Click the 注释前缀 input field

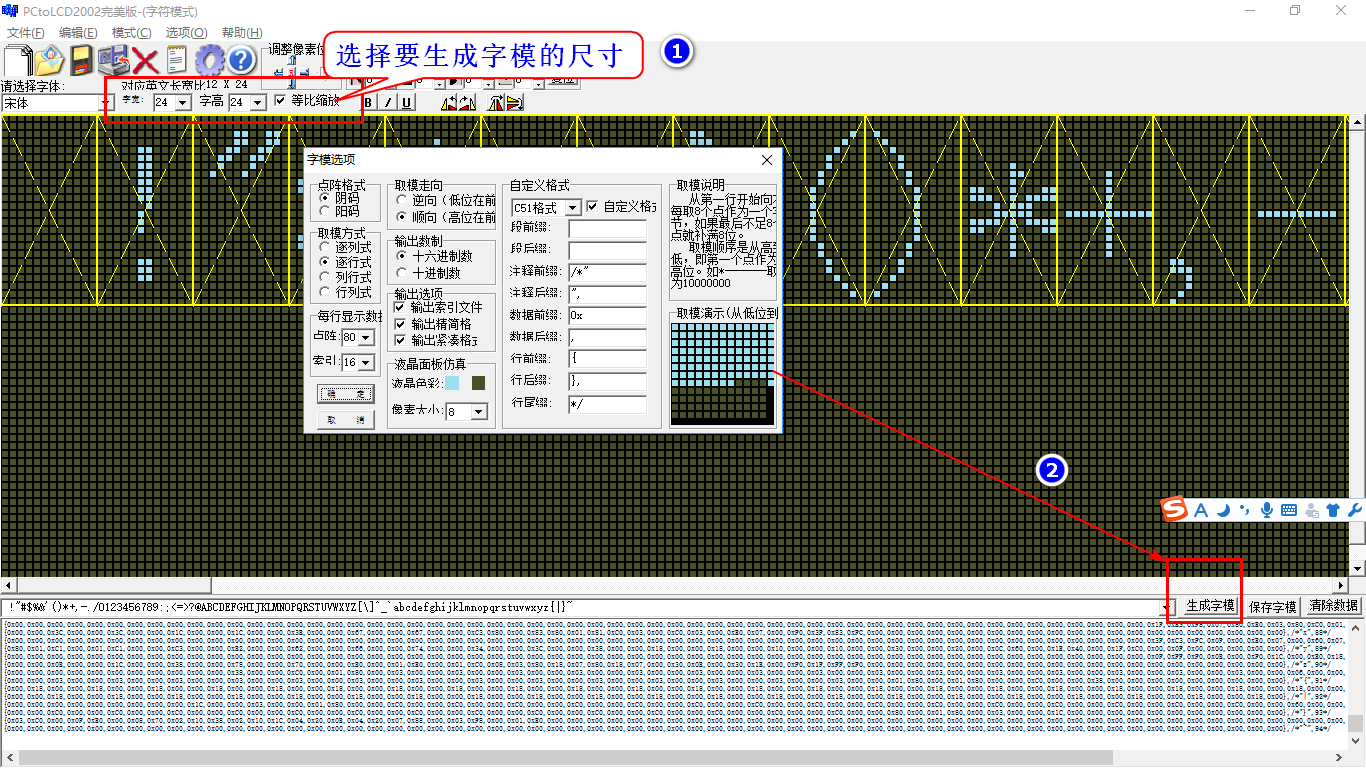(607, 272)
